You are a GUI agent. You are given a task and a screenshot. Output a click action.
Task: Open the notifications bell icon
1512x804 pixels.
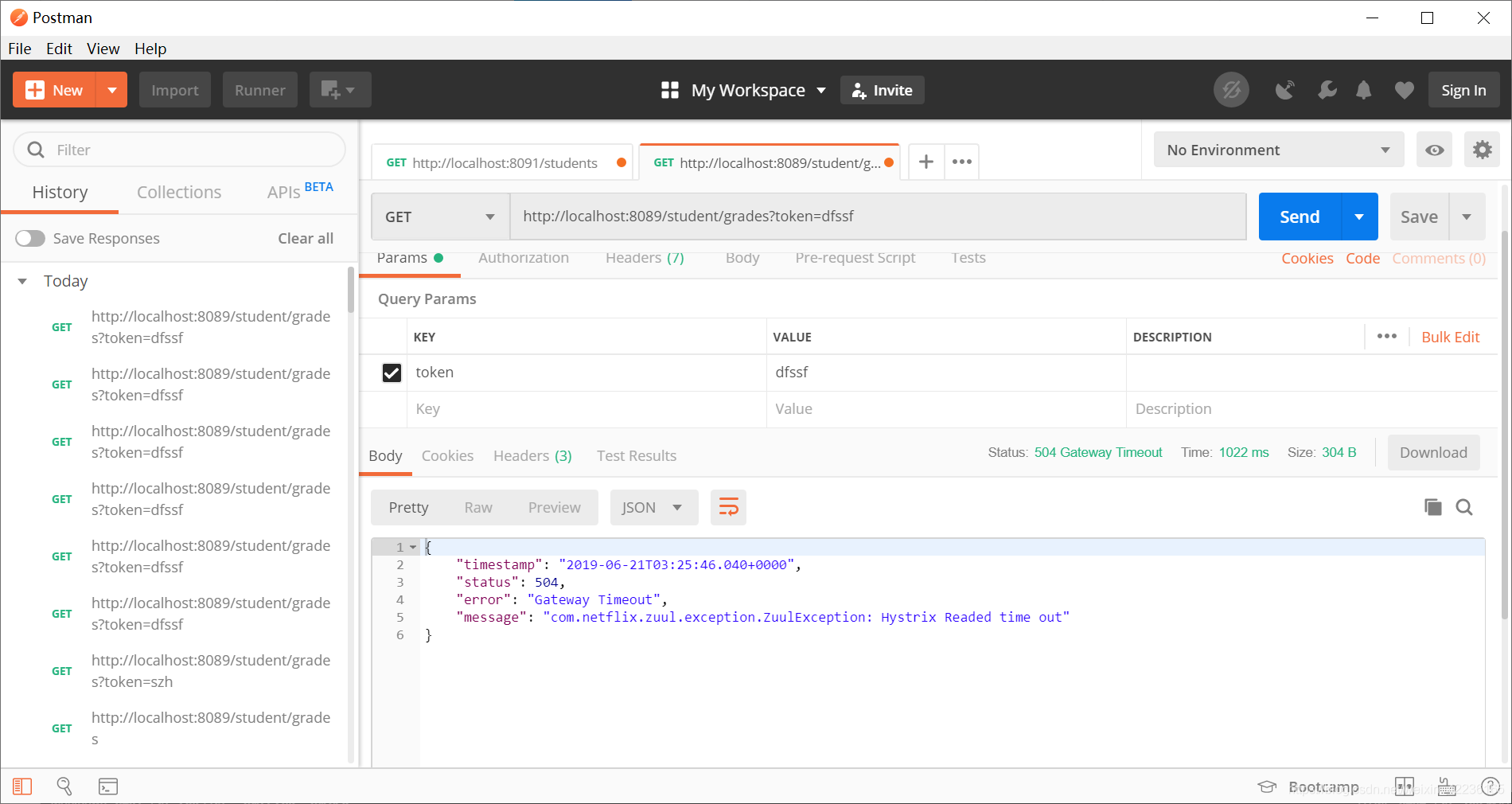point(1364,90)
